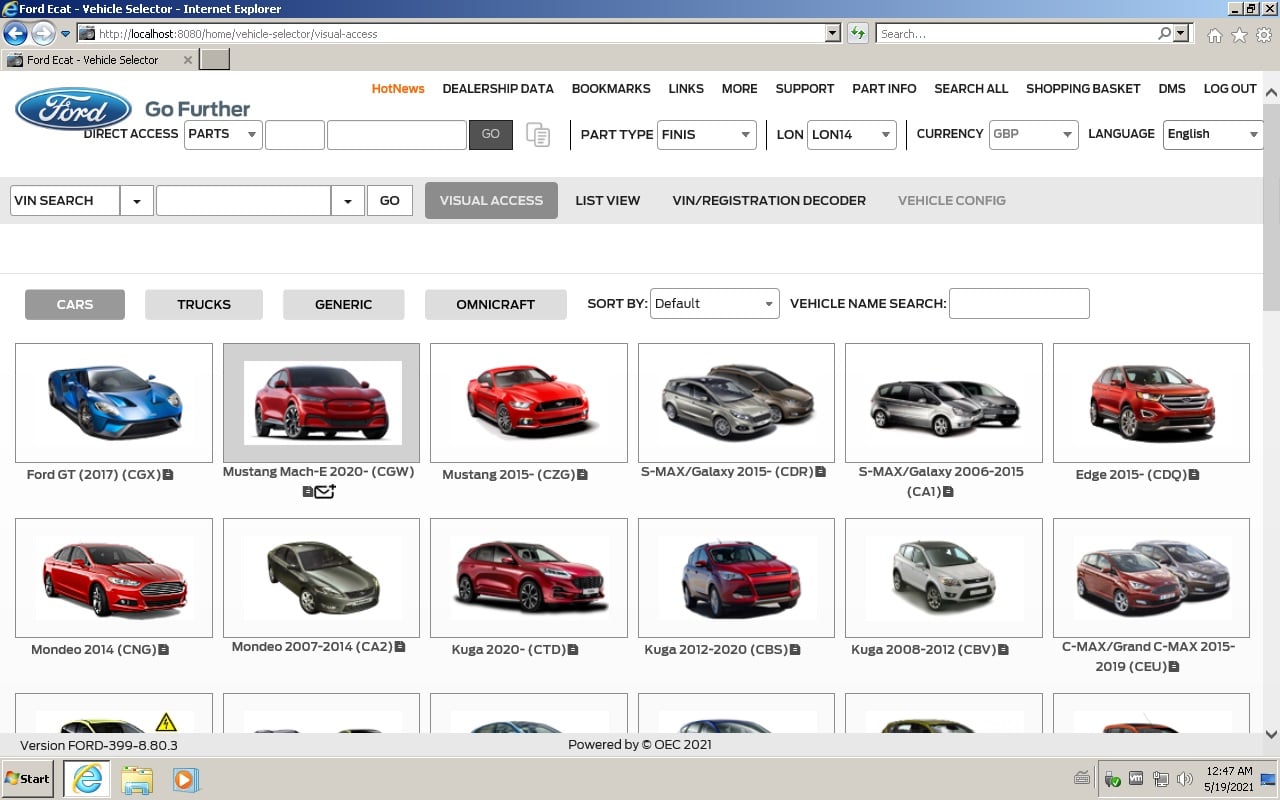
Task: Select the OMNICRAFT category tab
Action: [x=495, y=304]
